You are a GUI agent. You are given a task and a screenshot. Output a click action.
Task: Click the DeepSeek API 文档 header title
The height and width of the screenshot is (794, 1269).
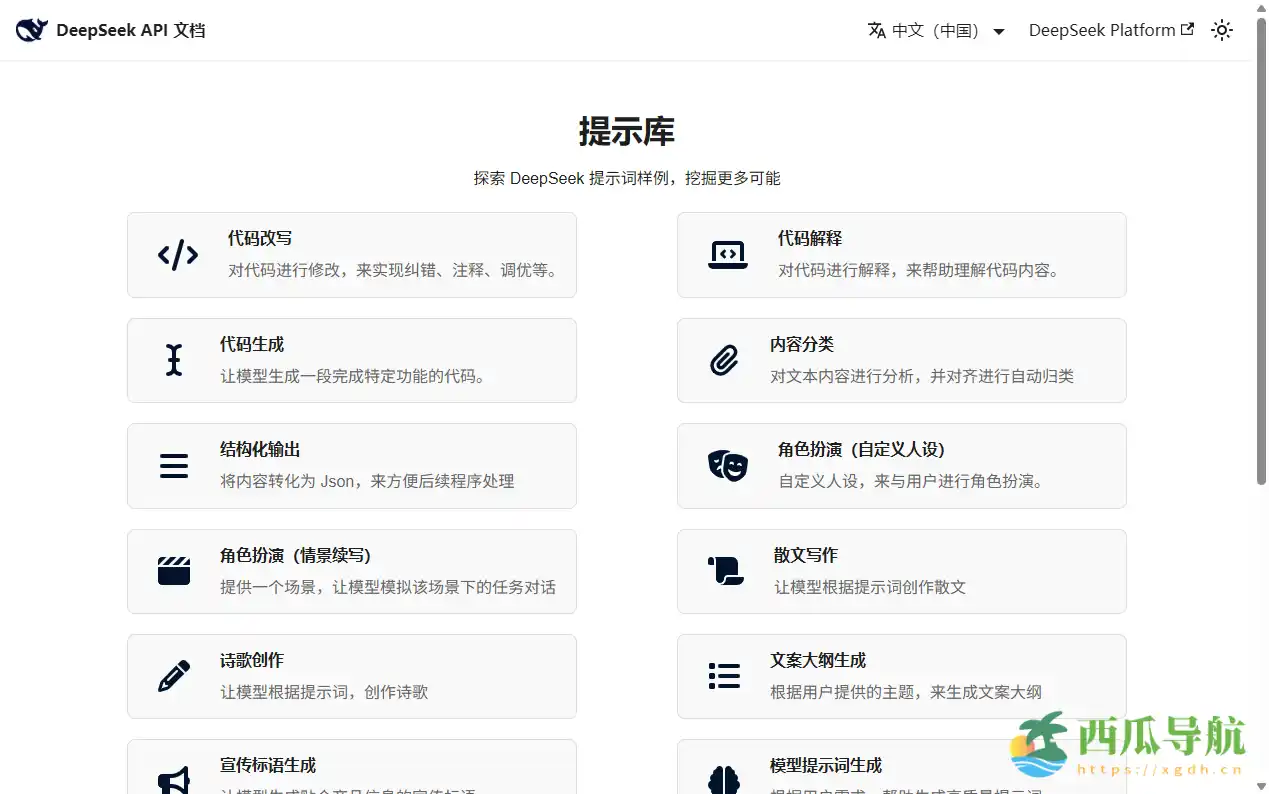pos(131,30)
